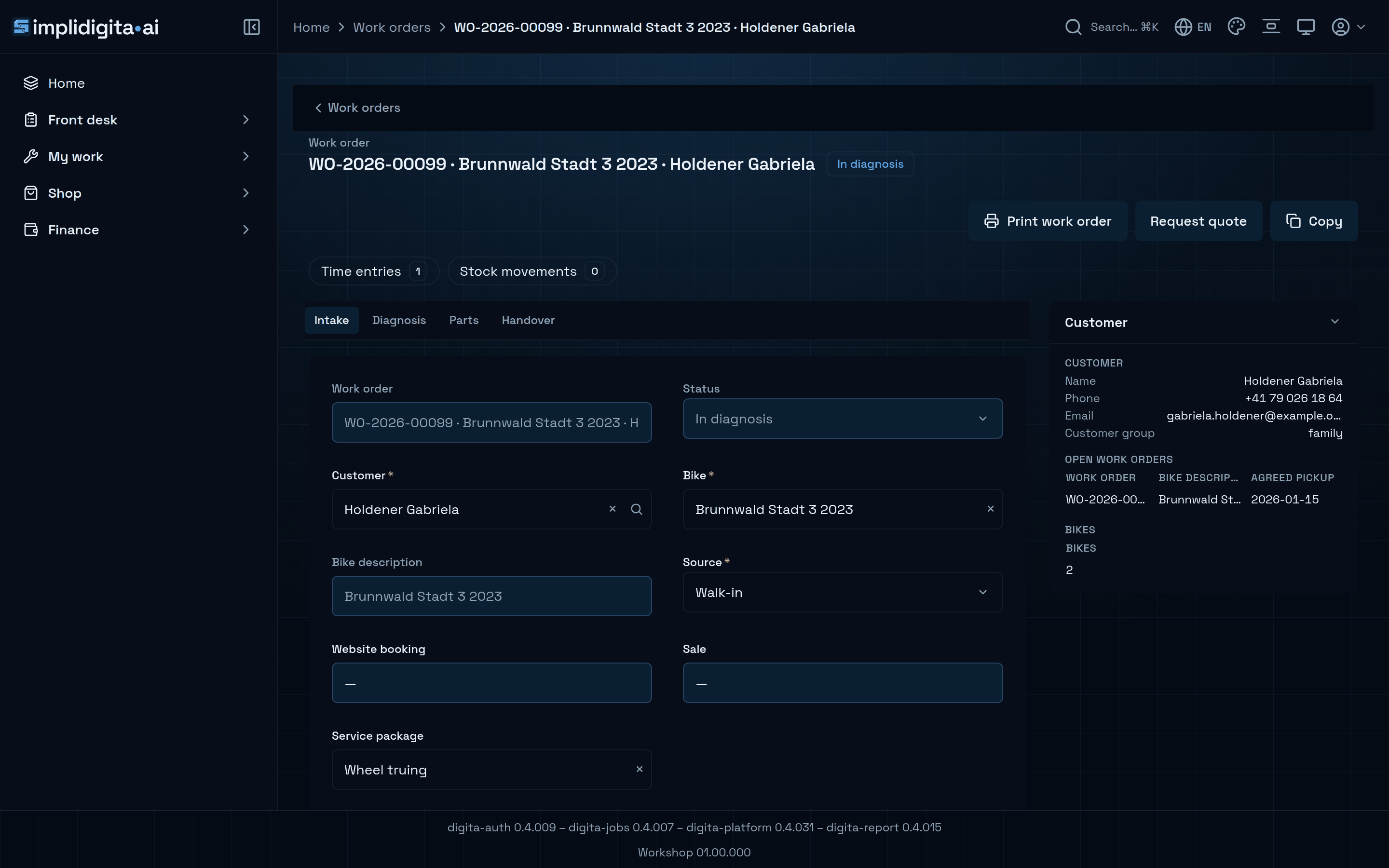This screenshot has height=868, width=1389.
Task: Click the Finance wallet icon
Action: (31, 230)
